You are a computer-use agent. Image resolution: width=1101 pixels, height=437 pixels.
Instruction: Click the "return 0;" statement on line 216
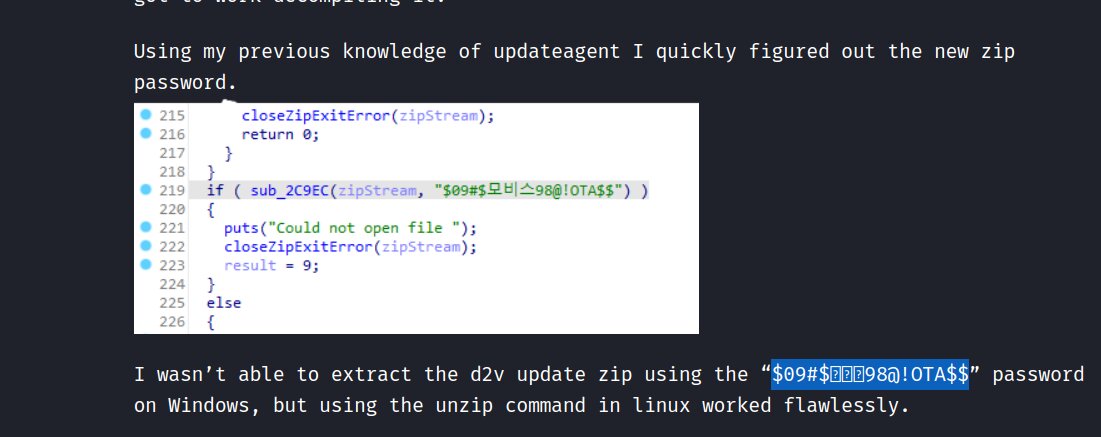[280, 134]
